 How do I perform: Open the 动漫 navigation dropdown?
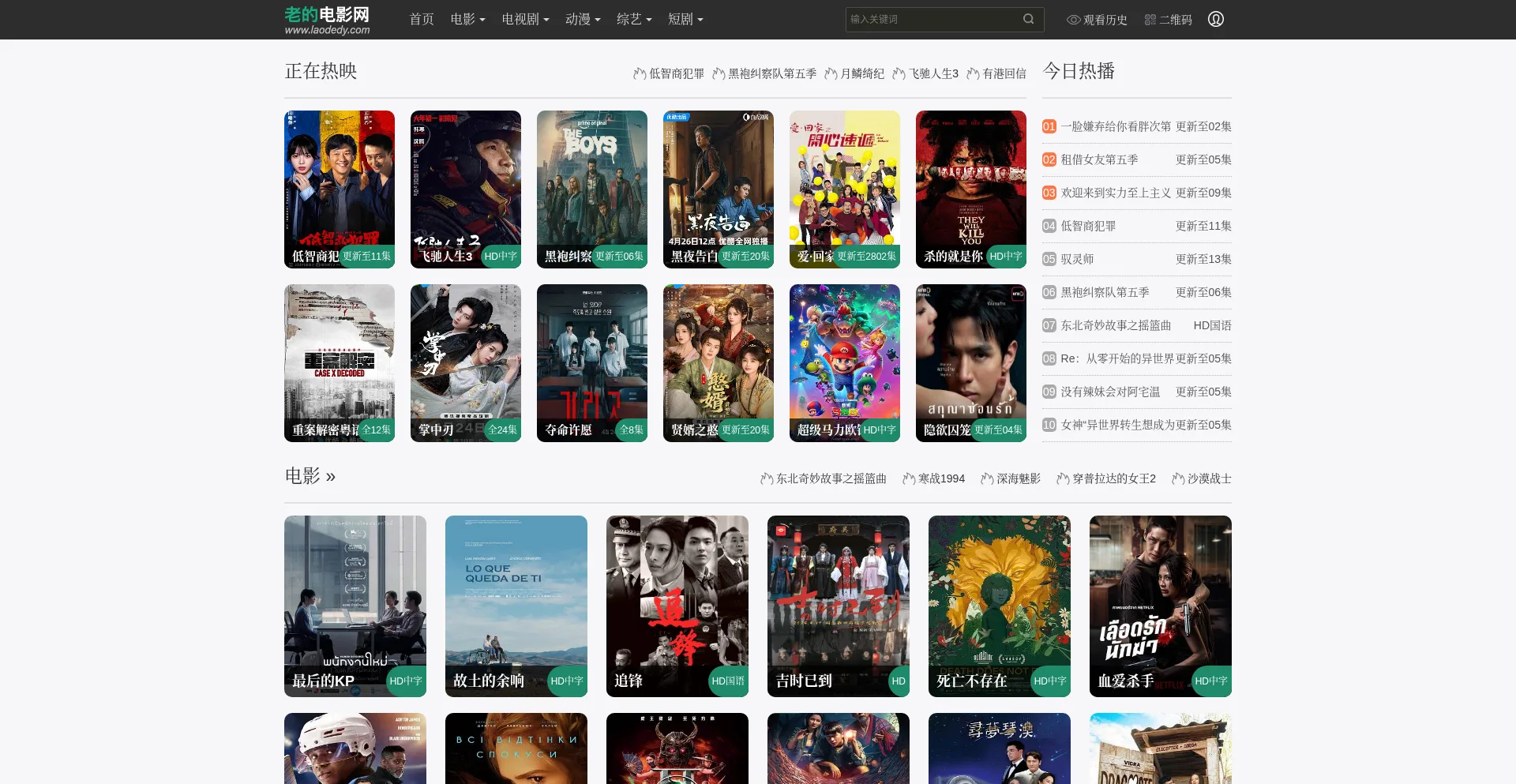pyautogui.click(x=583, y=19)
